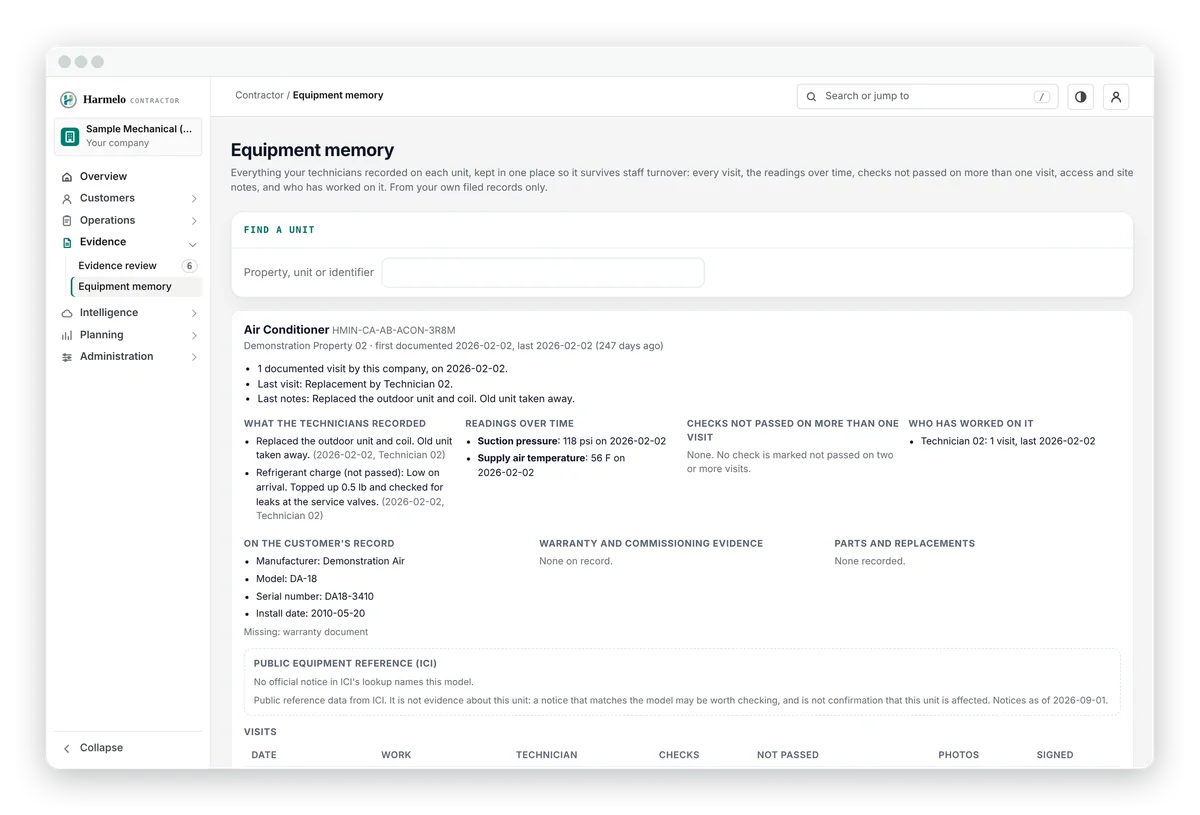Click the Collapse sidebar button

(128, 748)
